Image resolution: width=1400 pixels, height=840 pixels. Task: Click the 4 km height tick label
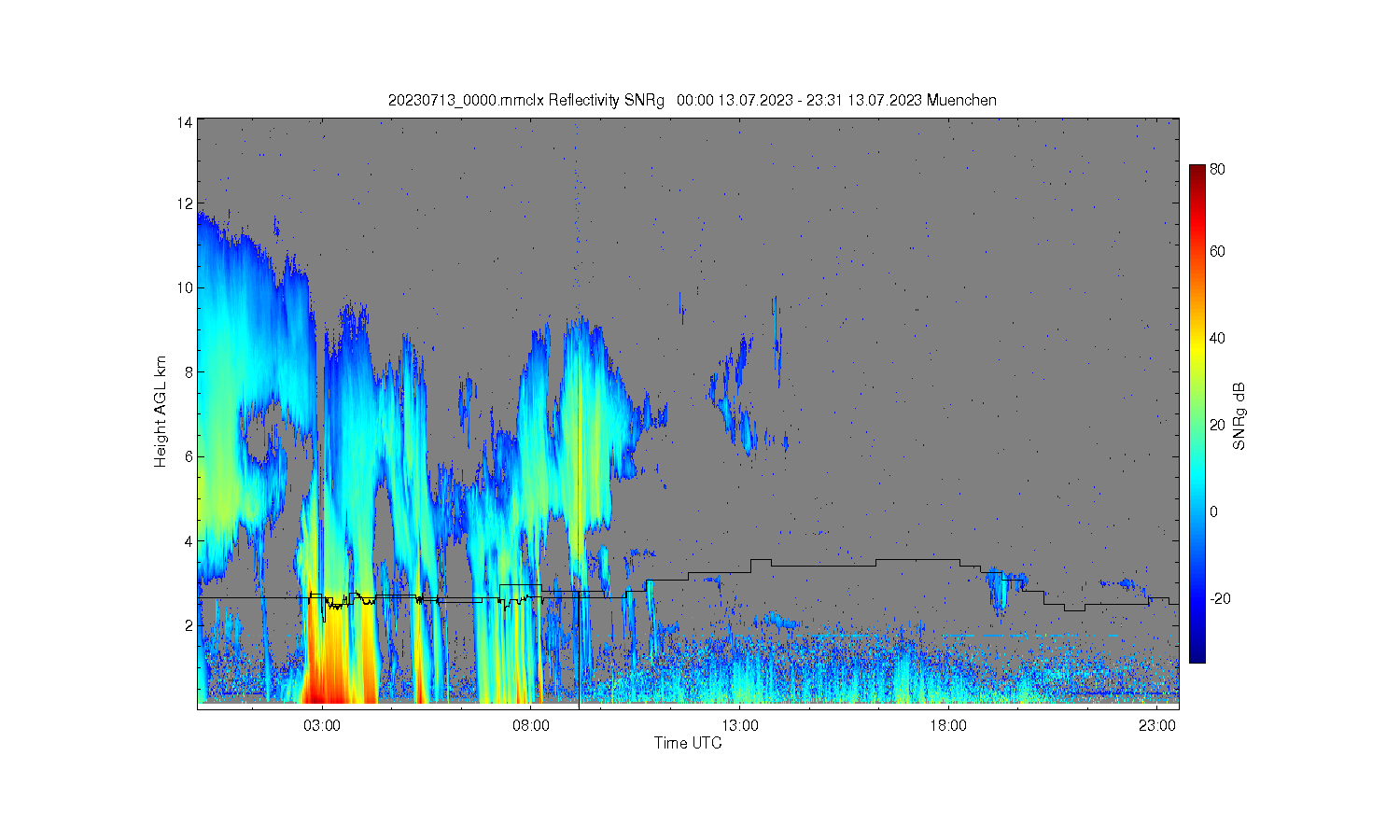189,540
